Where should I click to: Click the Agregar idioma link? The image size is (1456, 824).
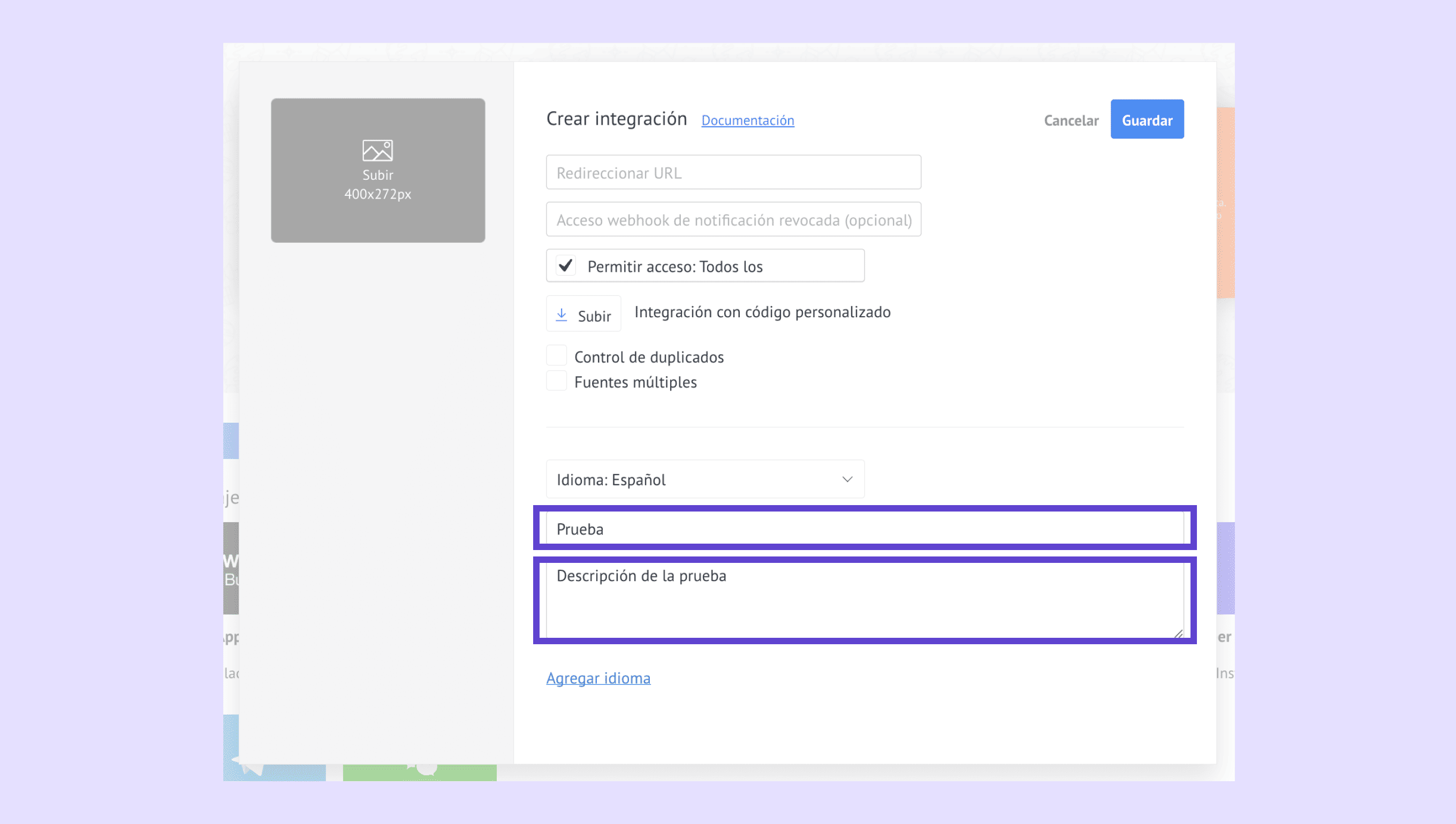[598, 678]
